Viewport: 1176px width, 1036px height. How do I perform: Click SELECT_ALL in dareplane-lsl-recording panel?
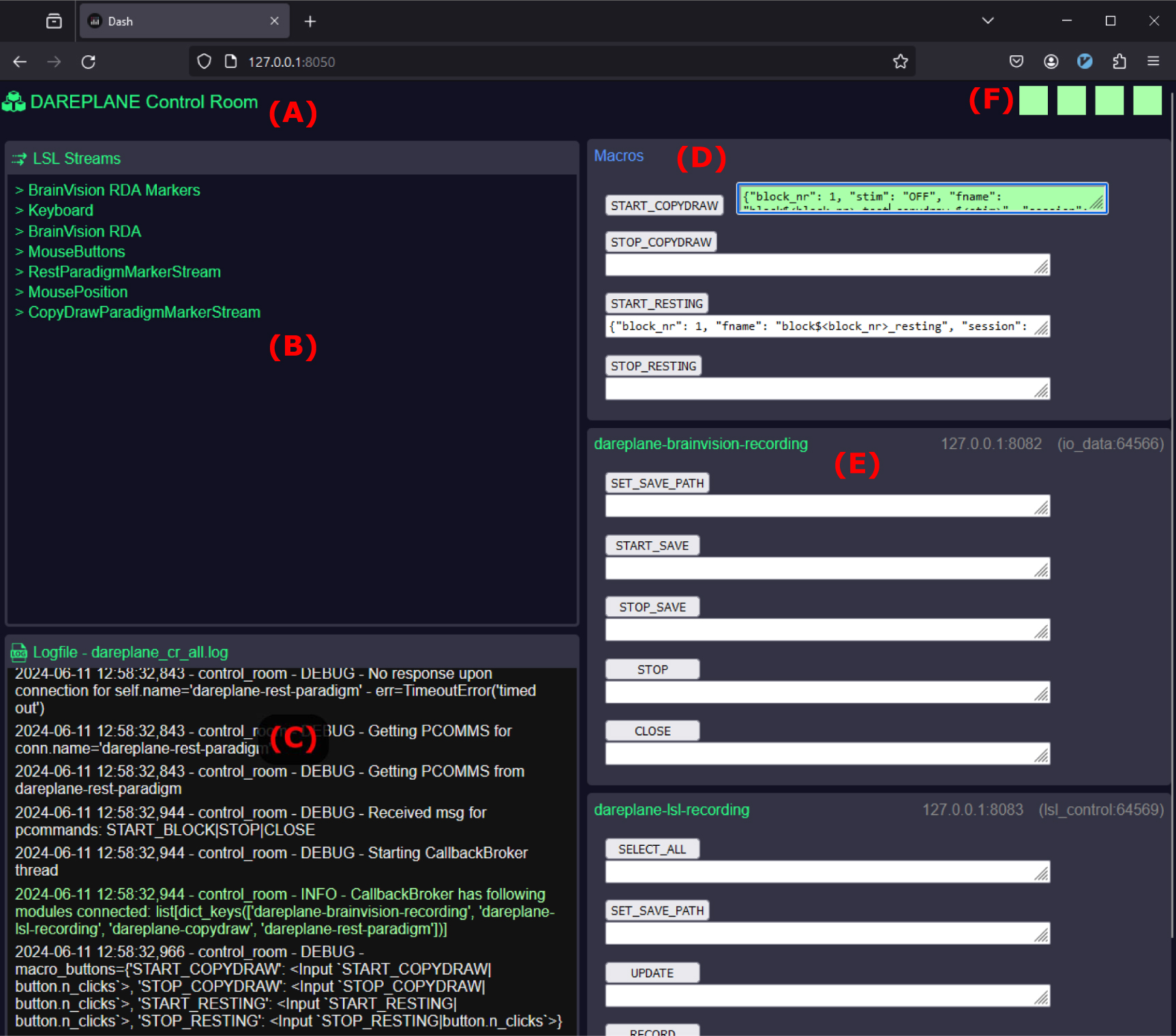(652, 849)
